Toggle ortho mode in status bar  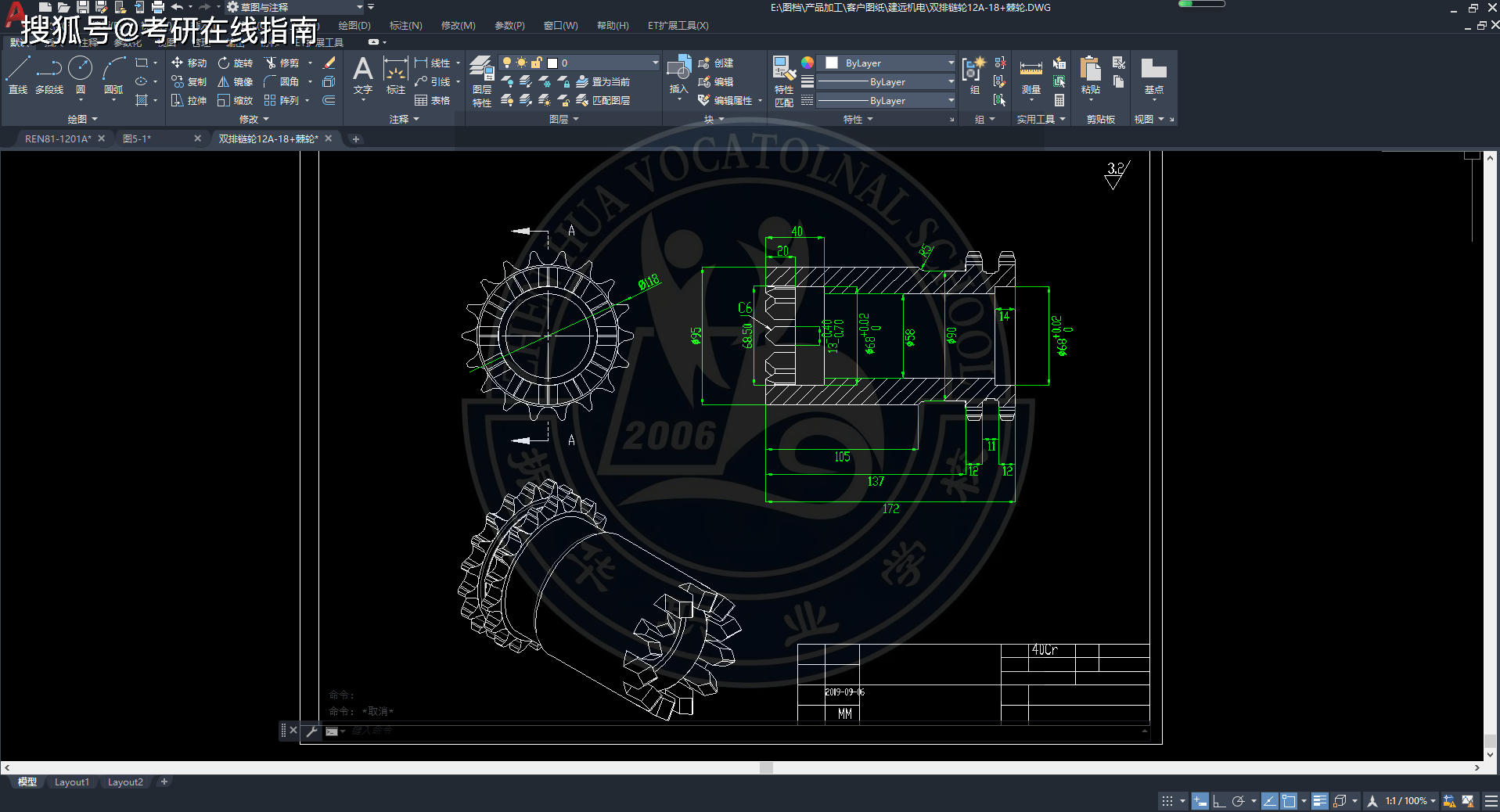(1219, 801)
